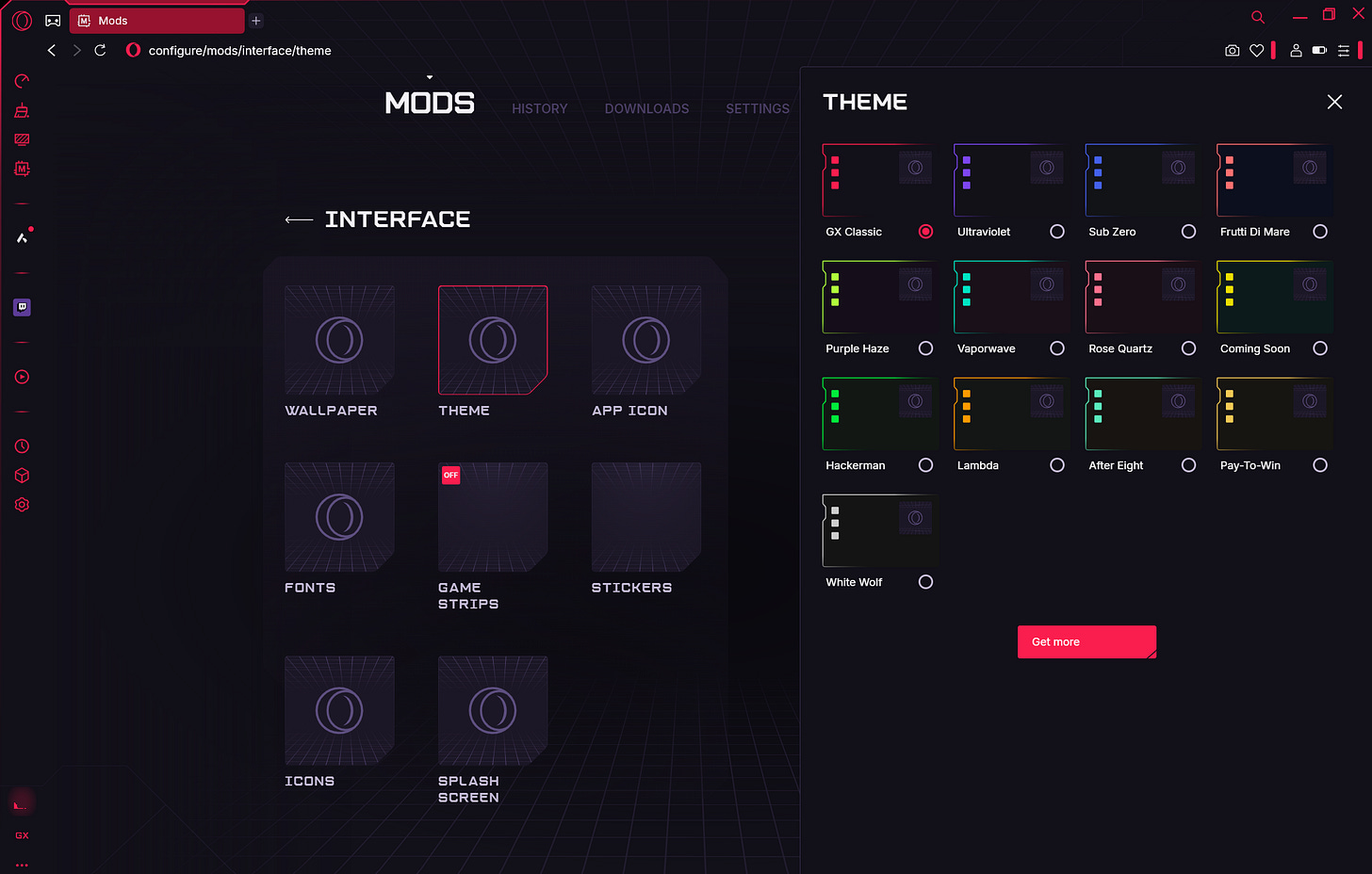Click the Lambda theme preview card
This screenshot has width=1372, height=874.
(1012, 414)
